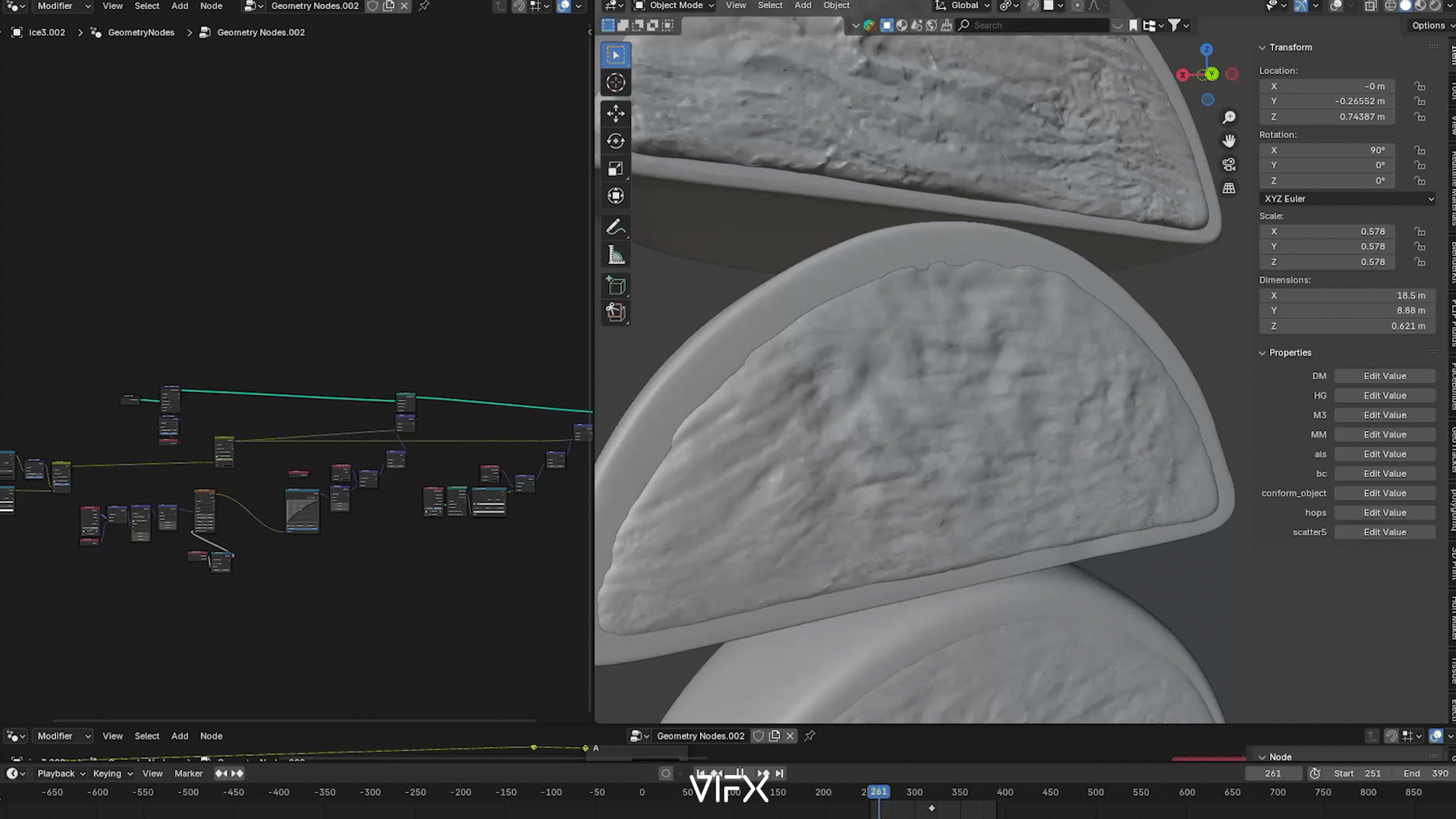1456x819 pixels.
Task: Click Edit Value for conform_object property
Action: click(1385, 493)
